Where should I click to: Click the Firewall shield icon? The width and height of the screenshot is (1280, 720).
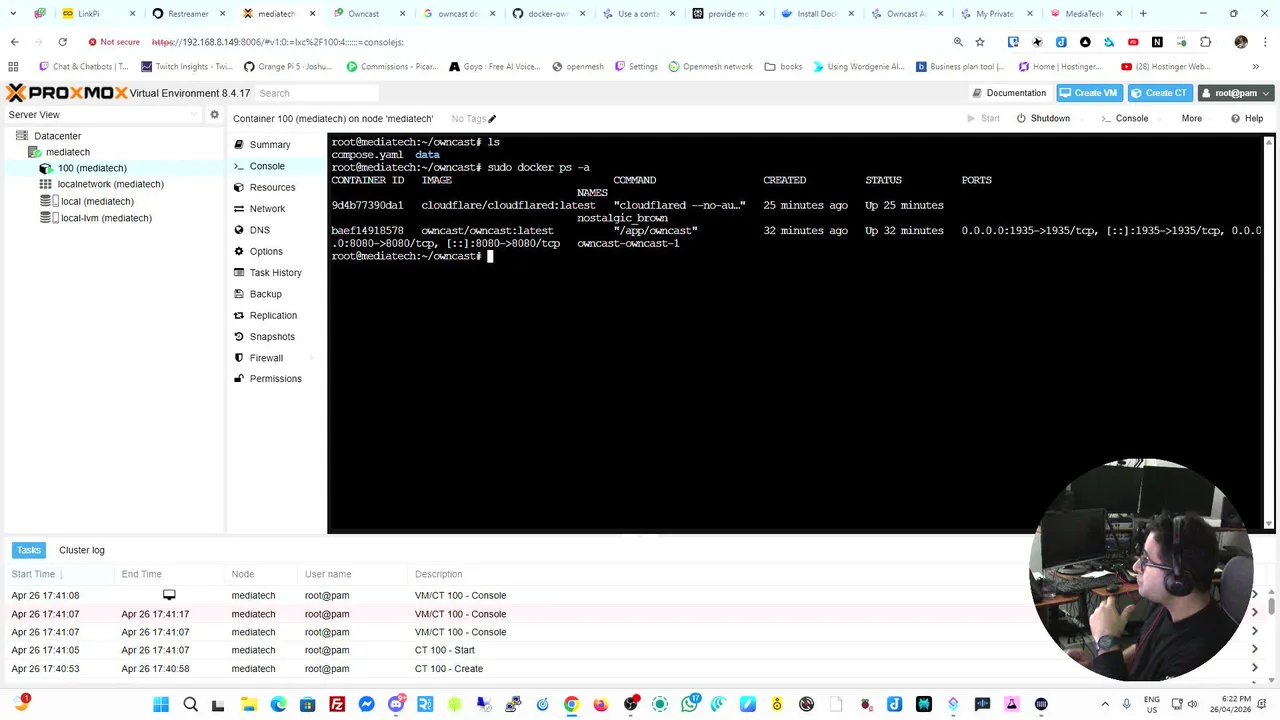click(239, 358)
